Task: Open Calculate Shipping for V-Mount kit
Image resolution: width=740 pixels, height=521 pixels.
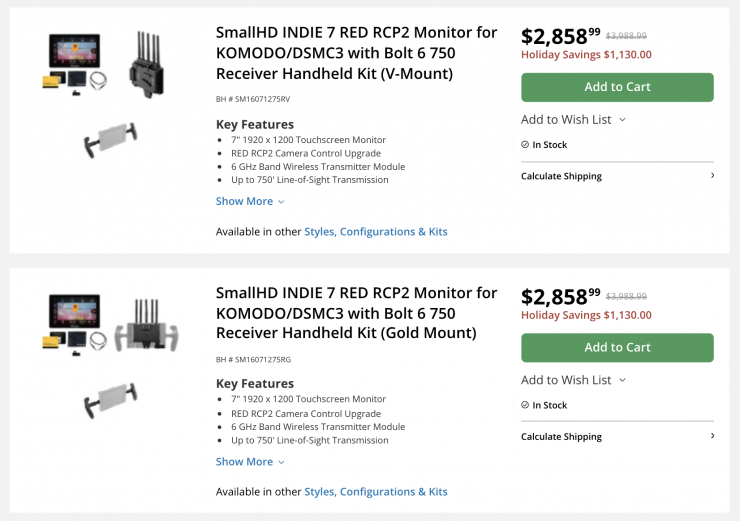Action: click(x=561, y=176)
